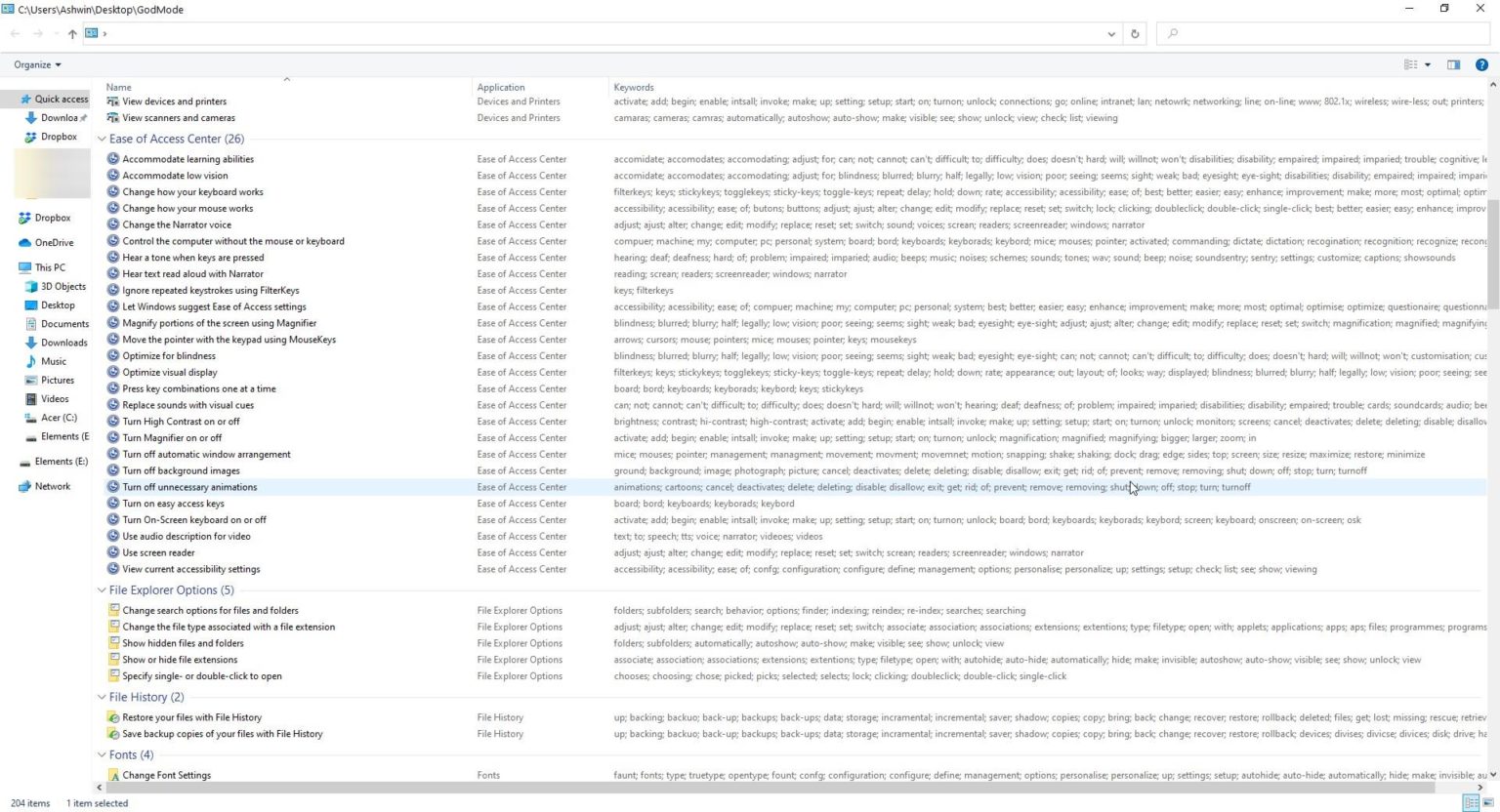Open Help via the question mark icon

pyautogui.click(x=1481, y=64)
